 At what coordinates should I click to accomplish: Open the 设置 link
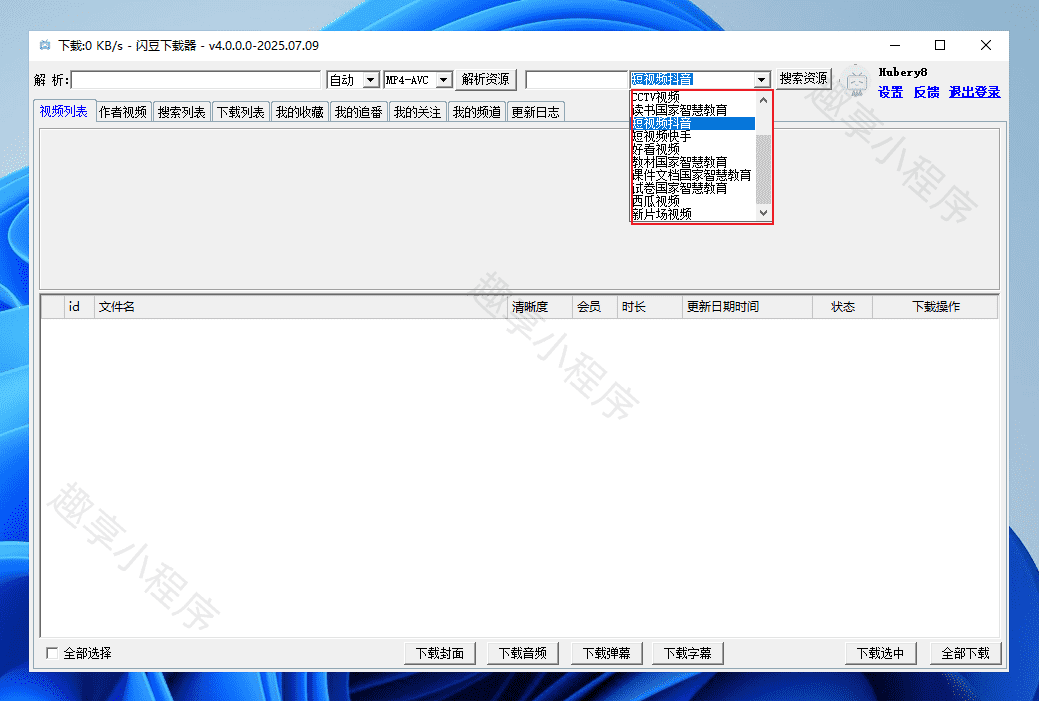[x=891, y=92]
